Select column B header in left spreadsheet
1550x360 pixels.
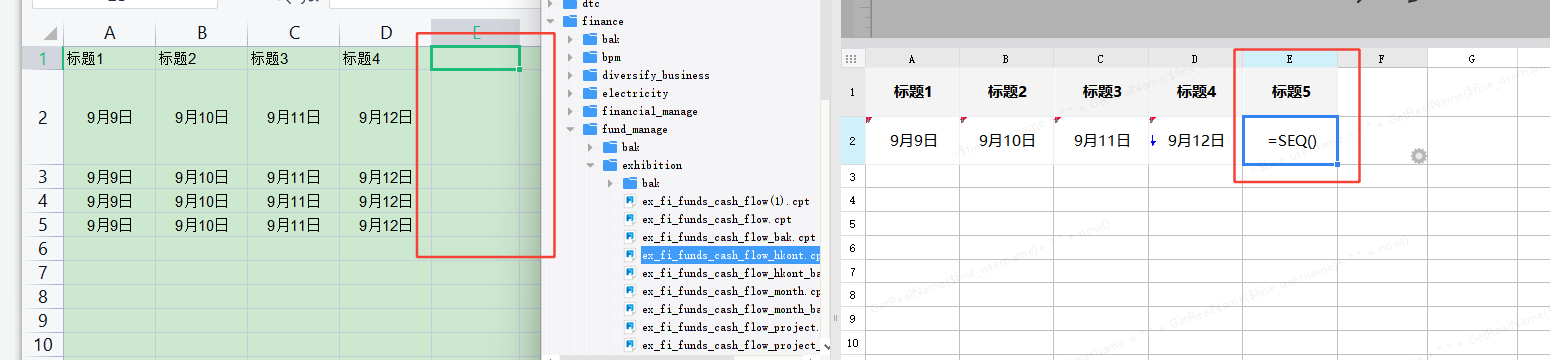201,33
